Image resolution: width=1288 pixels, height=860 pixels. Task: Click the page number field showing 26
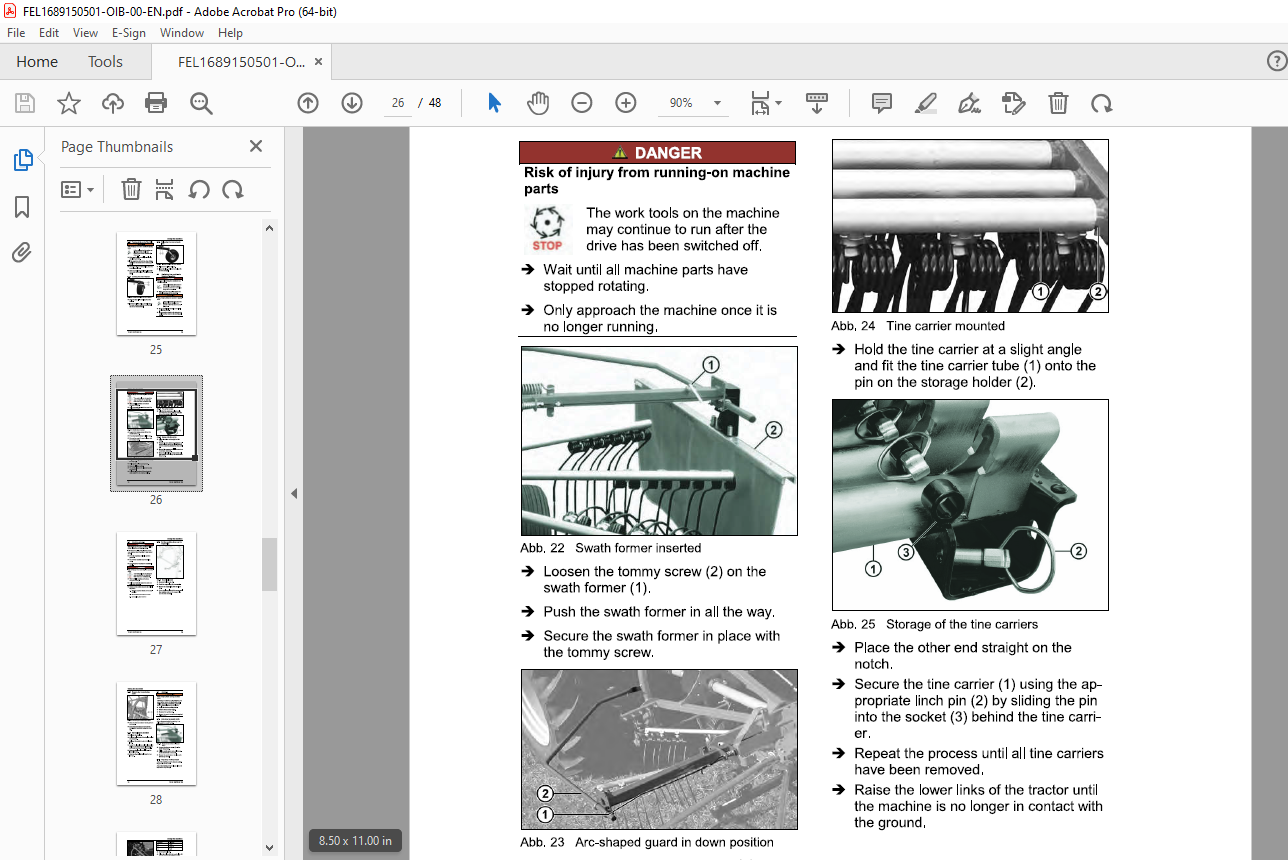coord(398,103)
